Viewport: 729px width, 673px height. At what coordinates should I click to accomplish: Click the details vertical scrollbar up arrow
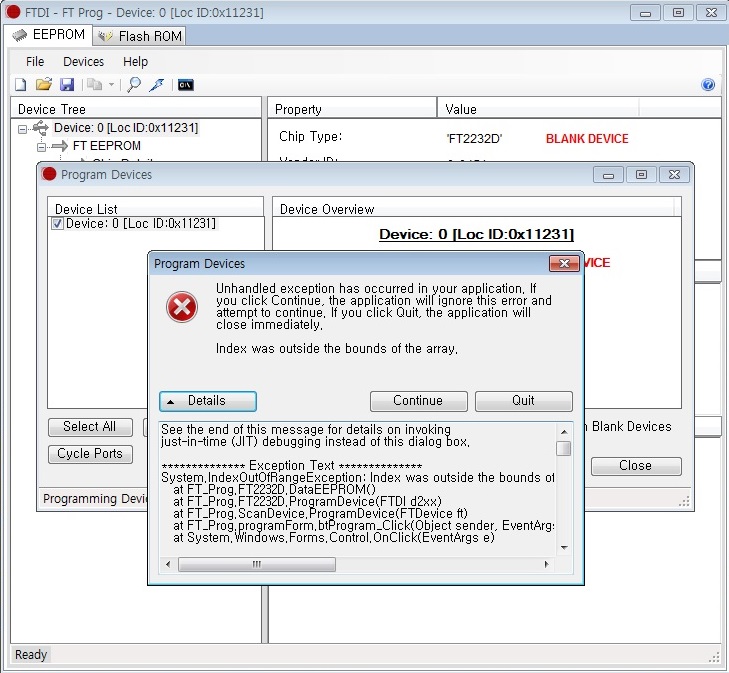coord(564,432)
